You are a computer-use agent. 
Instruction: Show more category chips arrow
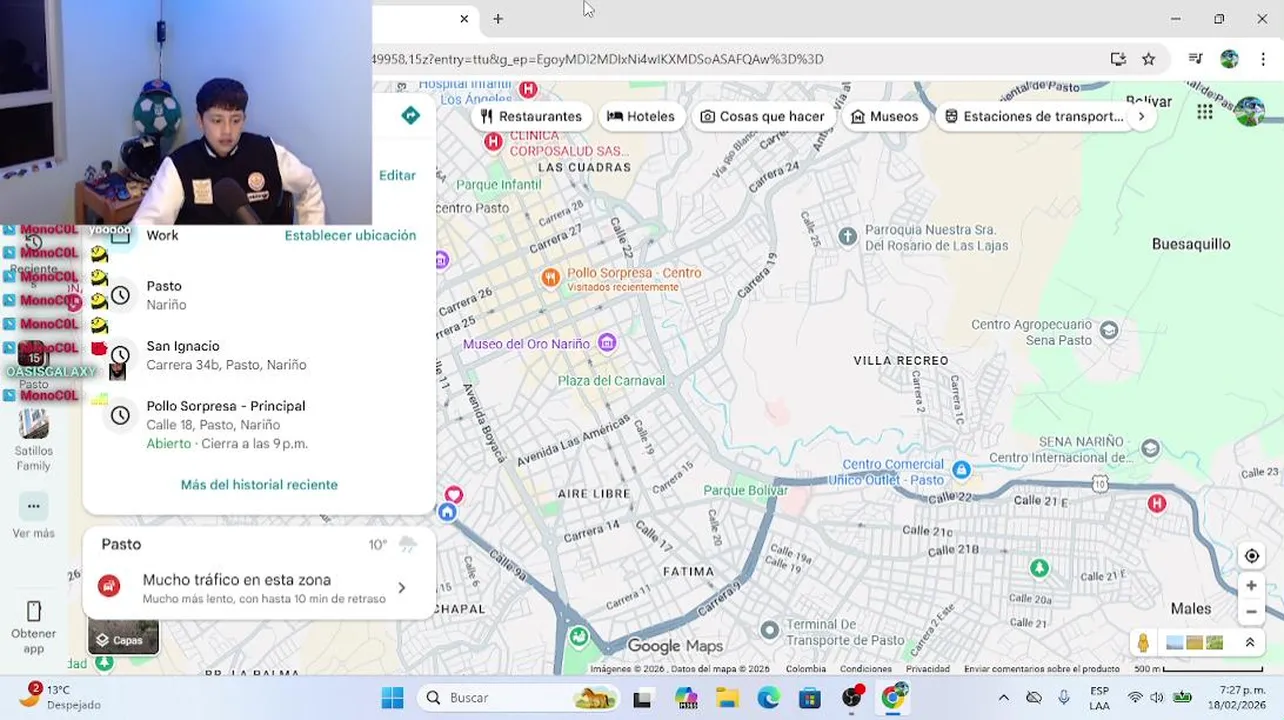pos(1141,116)
